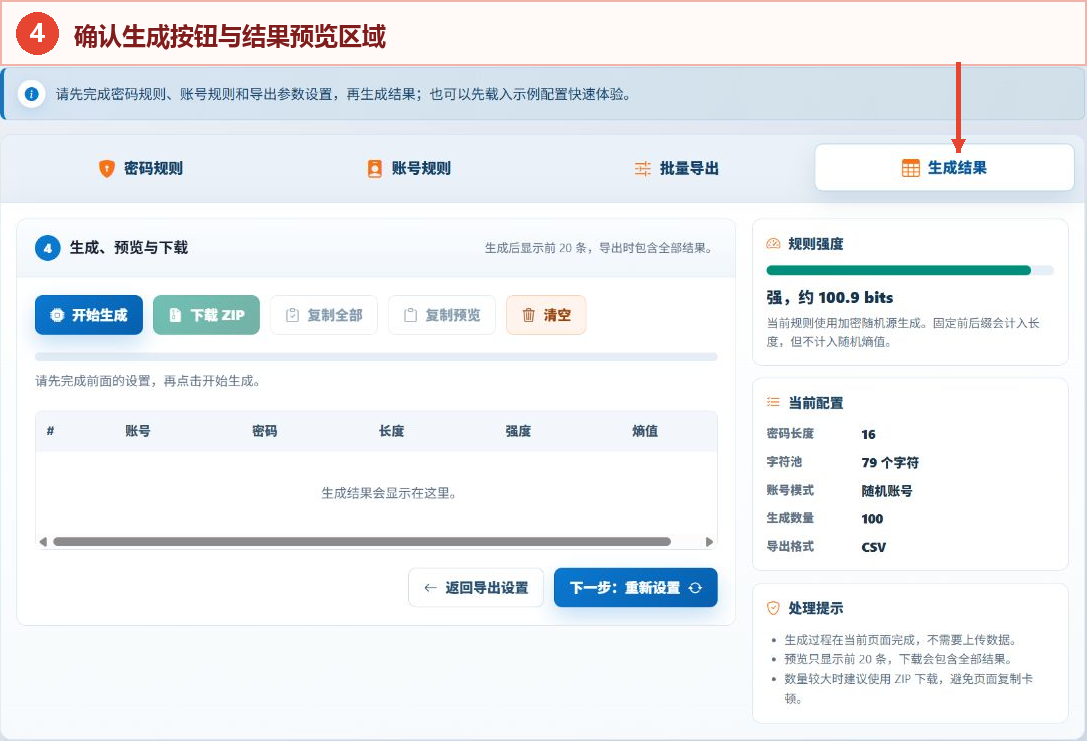The width and height of the screenshot is (1087, 741).
Task: Click the 生成、预览与下载 section heading
Action: (129, 247)
